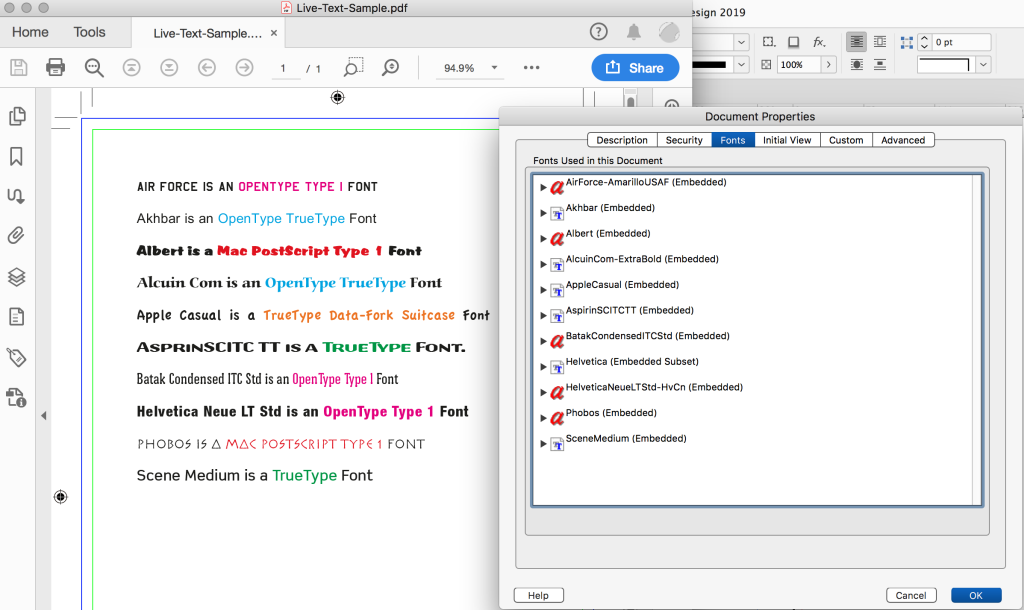The height and width of the screenshot is (610, 1024).
Task: Switch to the Description tab
Action: (622, 140)
